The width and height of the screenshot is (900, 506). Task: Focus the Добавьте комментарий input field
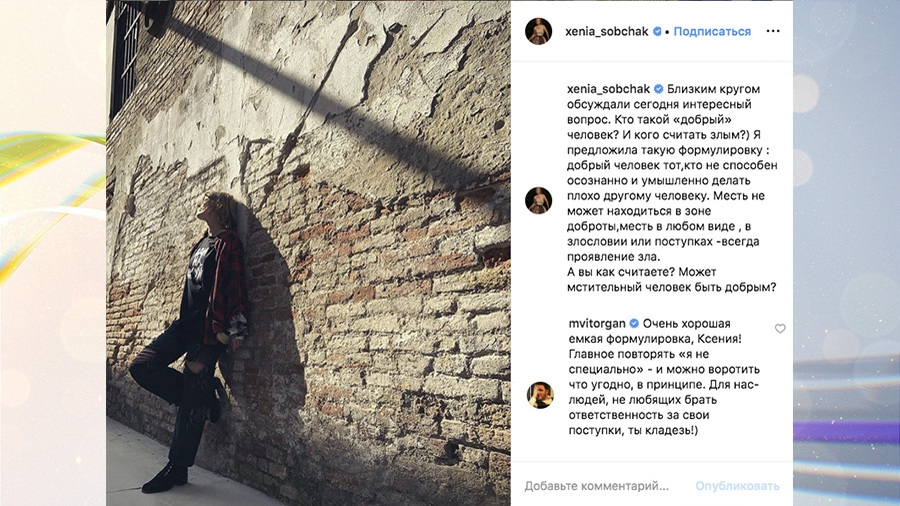tap(597, 486)
